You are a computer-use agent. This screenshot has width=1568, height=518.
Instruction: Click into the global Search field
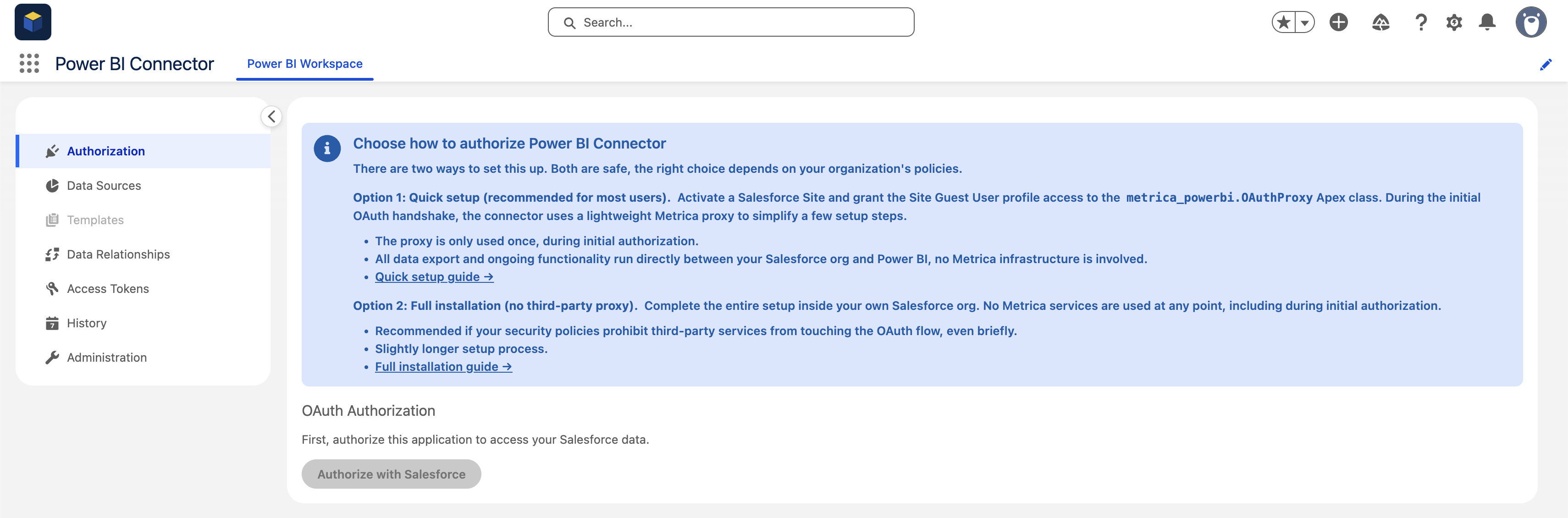[x=730, y=22]
